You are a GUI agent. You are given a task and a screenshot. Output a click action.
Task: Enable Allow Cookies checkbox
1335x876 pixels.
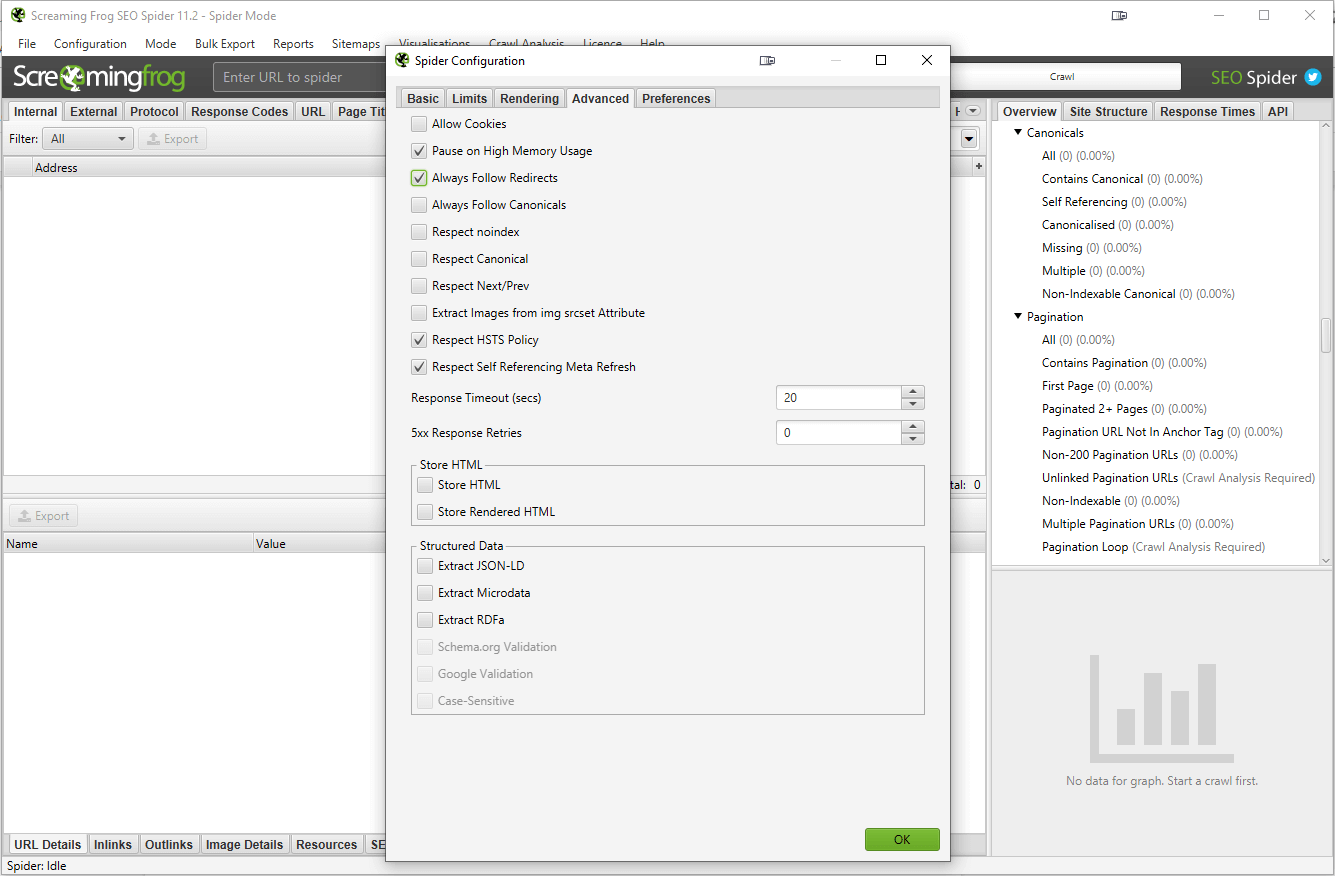point(419,124)
